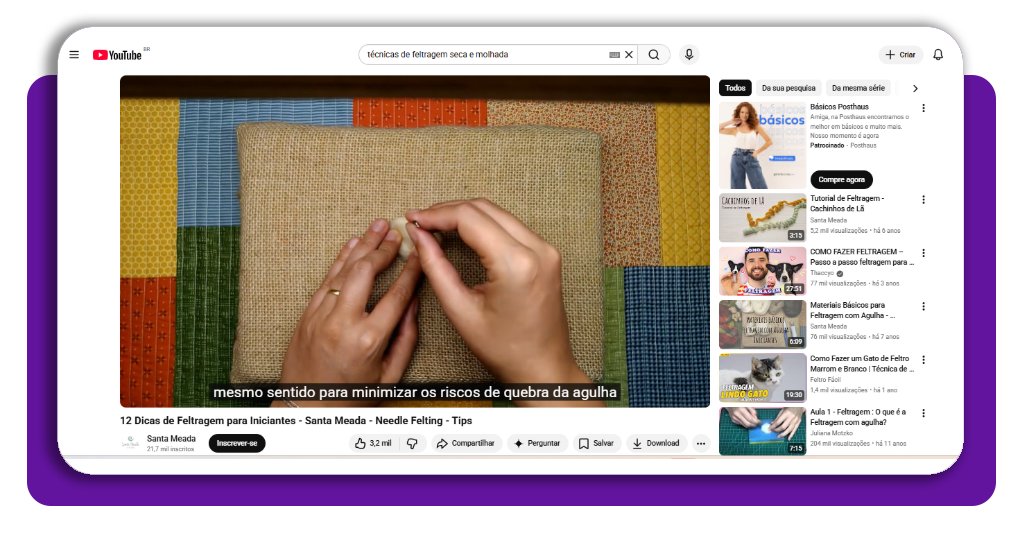The width and height of the screenshot is (1024, 536).
Task: Open Tutorial de Feltragem Cachinhos thumbnail
Action: point(762,217)
